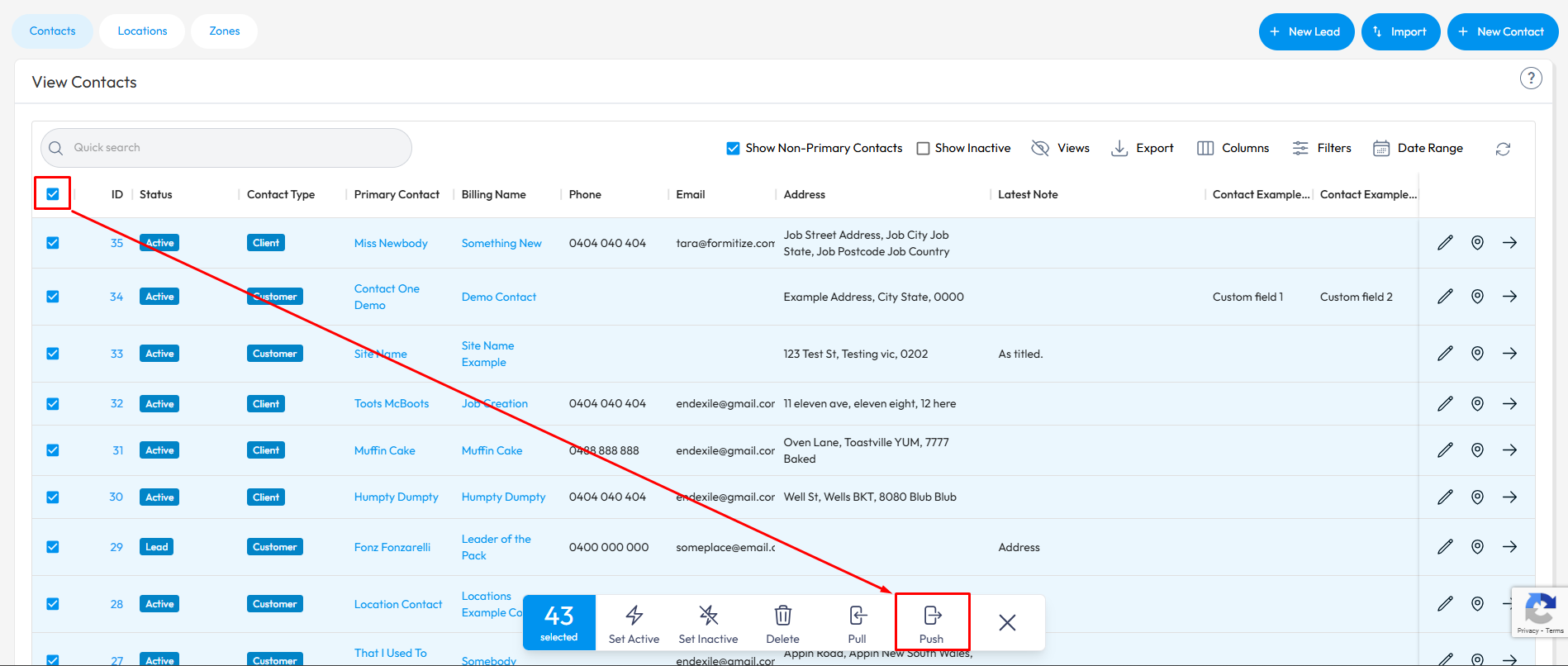Edit contact 33 with pencil icon
This screenshot has width=1568, height=666.
click(x=1445, y=354)
